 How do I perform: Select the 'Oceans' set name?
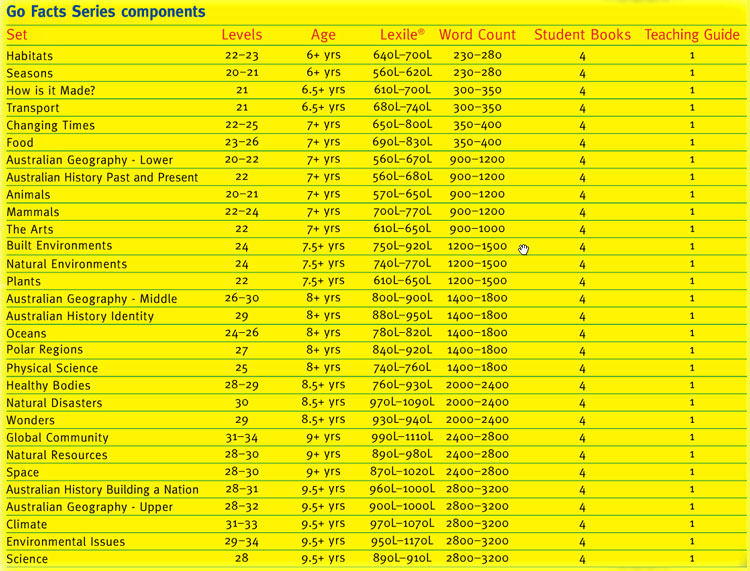[26, 333]
